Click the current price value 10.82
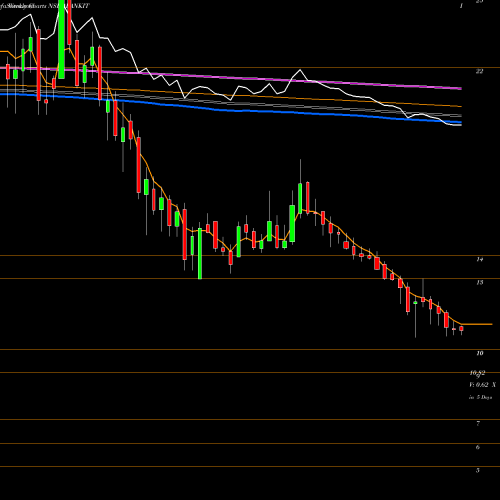The height and width of the screenshot is (500, 500). [477, 373]
